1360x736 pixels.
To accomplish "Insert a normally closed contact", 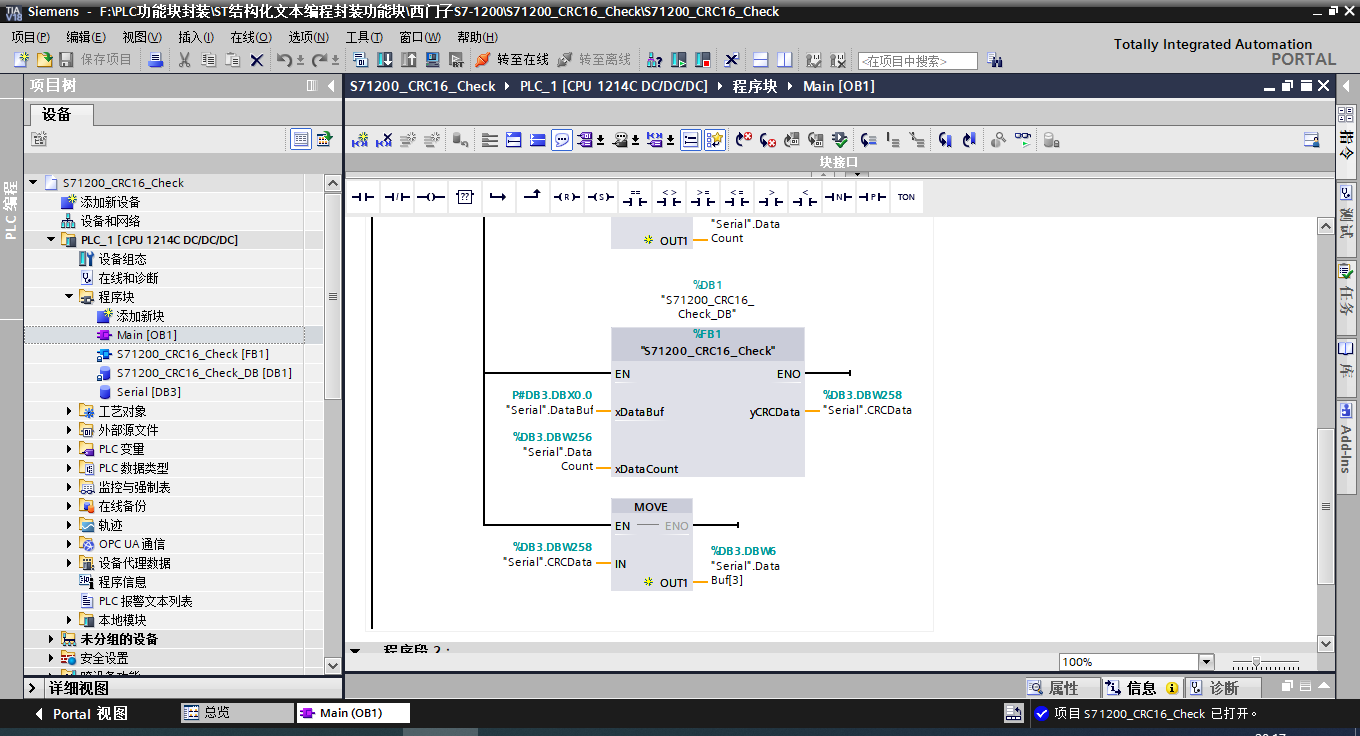I will (x=396, y=197).
